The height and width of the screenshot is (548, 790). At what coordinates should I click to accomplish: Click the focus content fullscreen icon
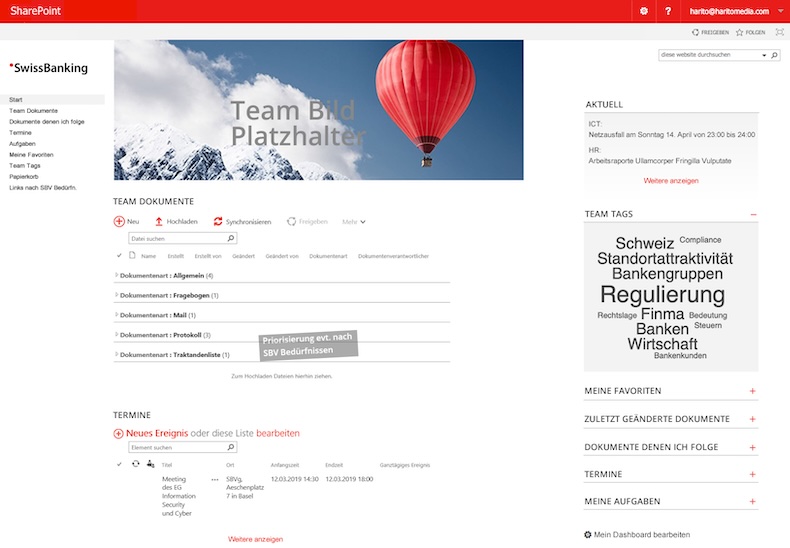pyautogui.click(x=778, y=32)
